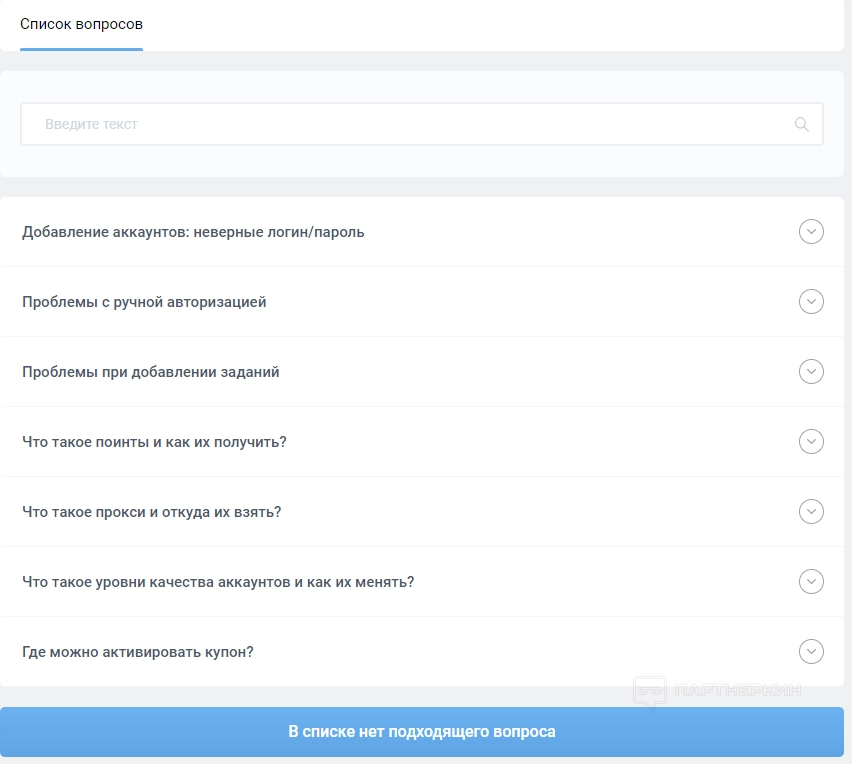Click the magnifier search icon

(801, 124)
